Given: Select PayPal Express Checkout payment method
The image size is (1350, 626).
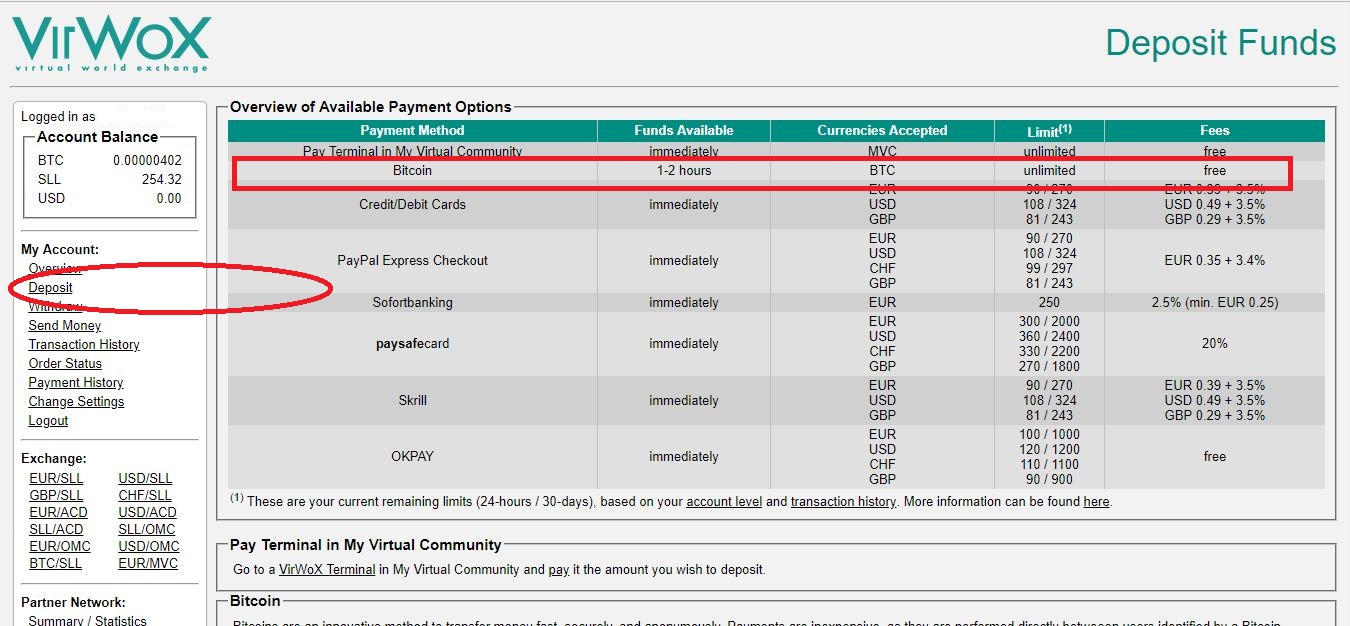Looking at the screenshot, I should pyautogui.click(x=412, y=261).
